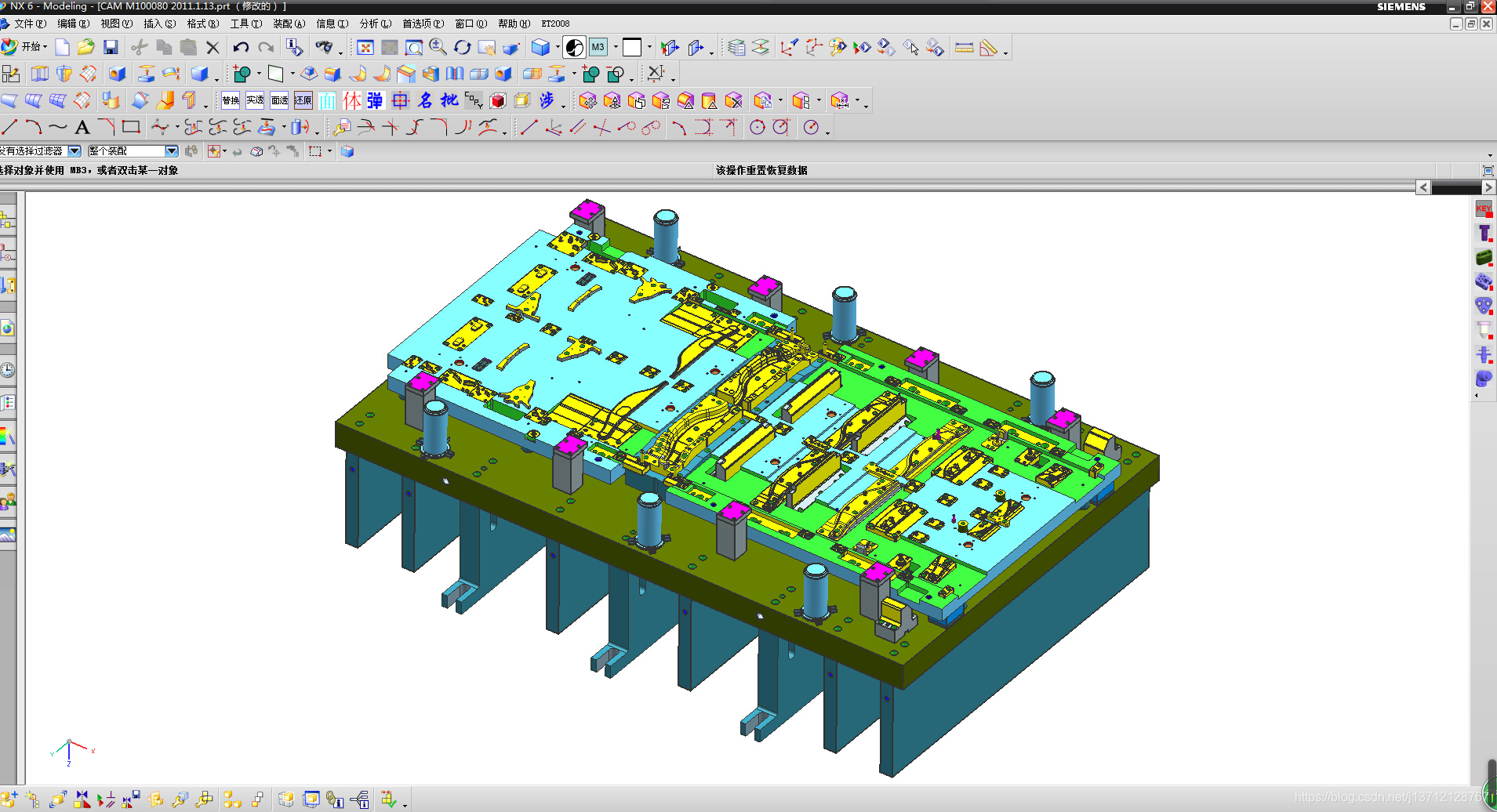The width and height of the screenshot is (1497, 812).
Task: Click the Mirror Assembly icon
Action: tap(82, 799)
